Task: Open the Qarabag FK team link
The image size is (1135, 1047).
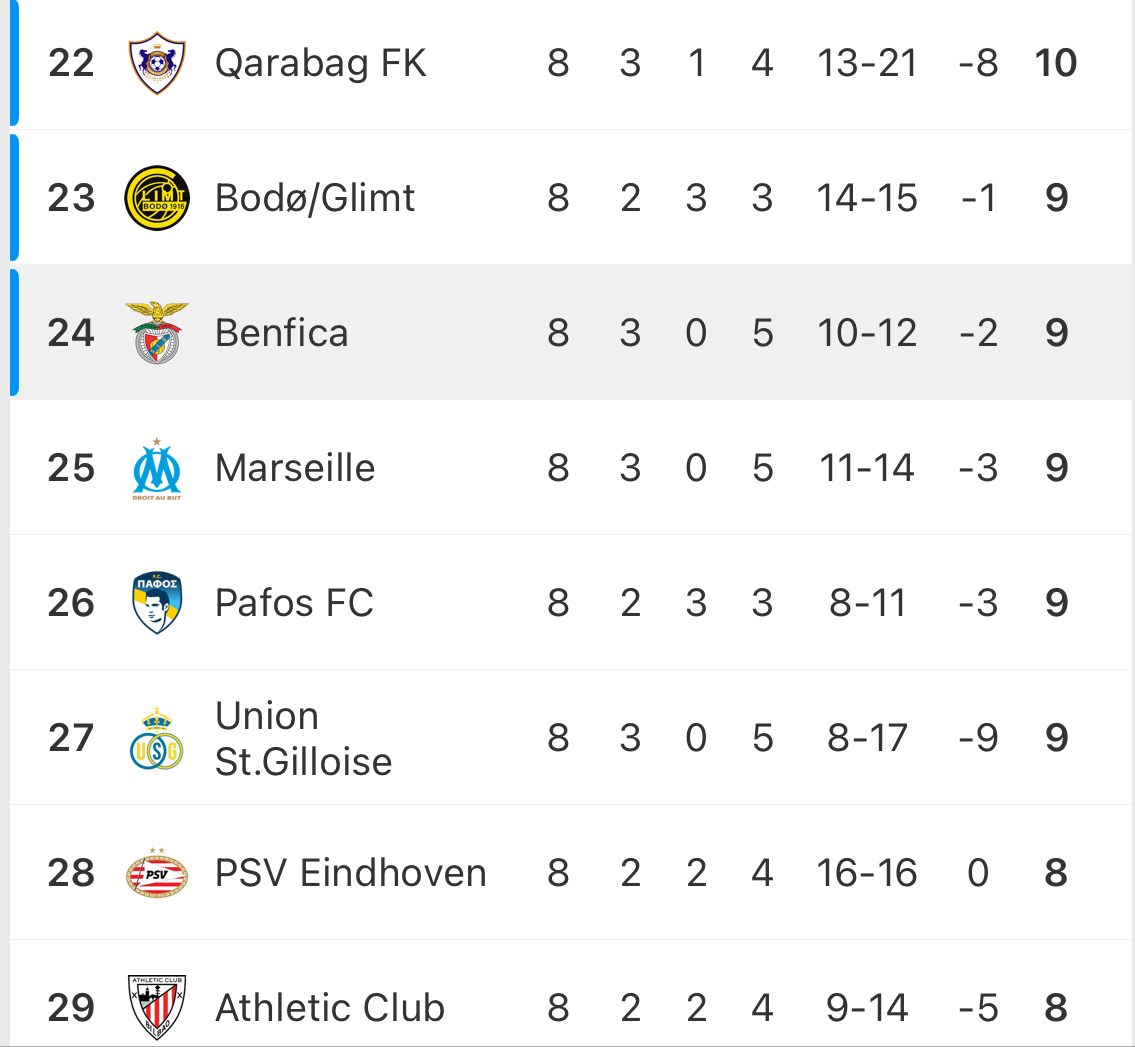Action: click(320, 63)
